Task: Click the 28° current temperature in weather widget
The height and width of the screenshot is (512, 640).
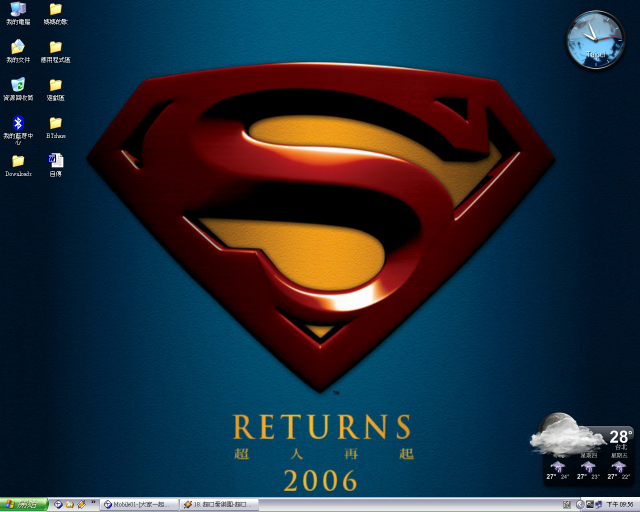Action: [621, 436]
